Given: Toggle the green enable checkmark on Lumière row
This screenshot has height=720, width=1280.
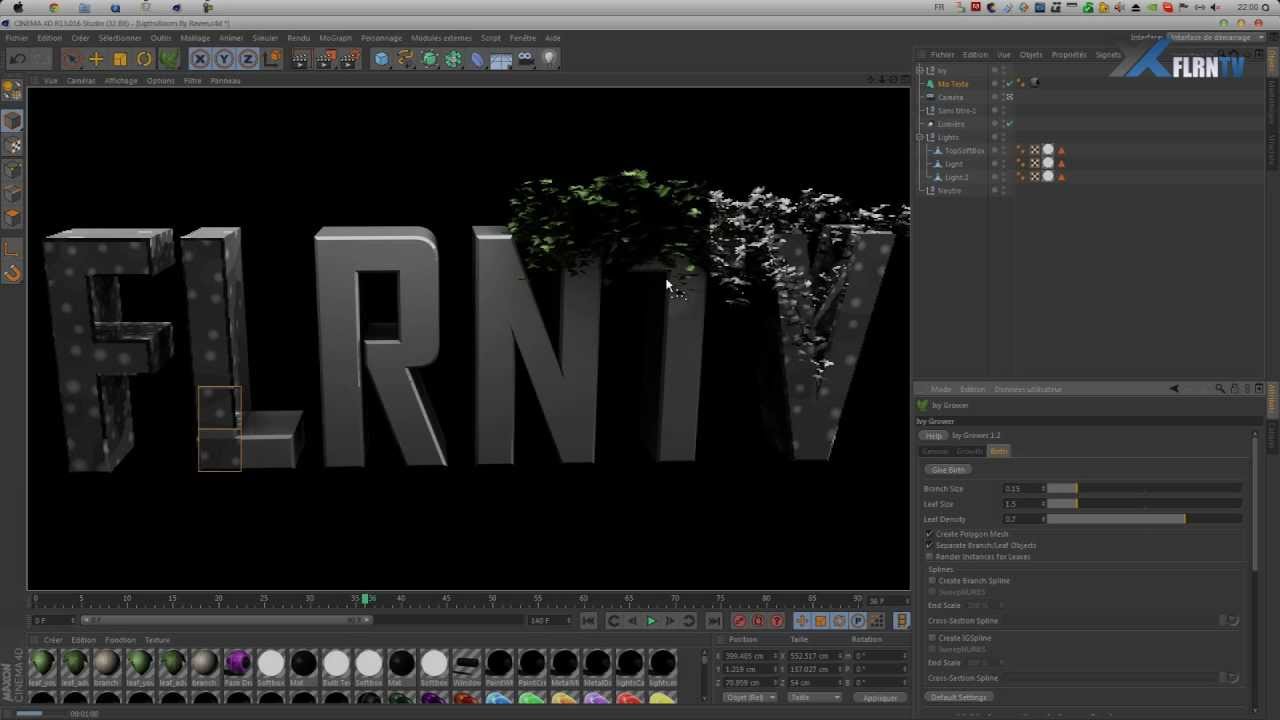Looking at the screenshot, I should click(x=1009, y=124).
